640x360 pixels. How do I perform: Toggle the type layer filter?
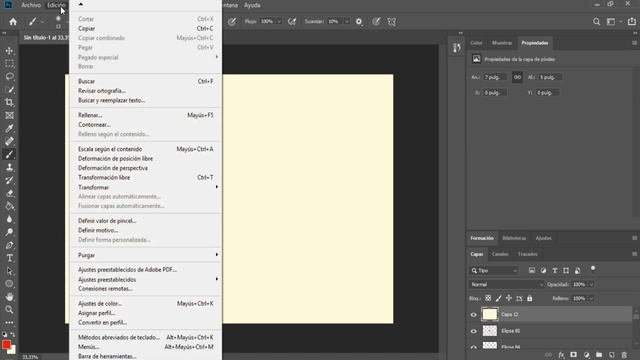click(555, 270)
